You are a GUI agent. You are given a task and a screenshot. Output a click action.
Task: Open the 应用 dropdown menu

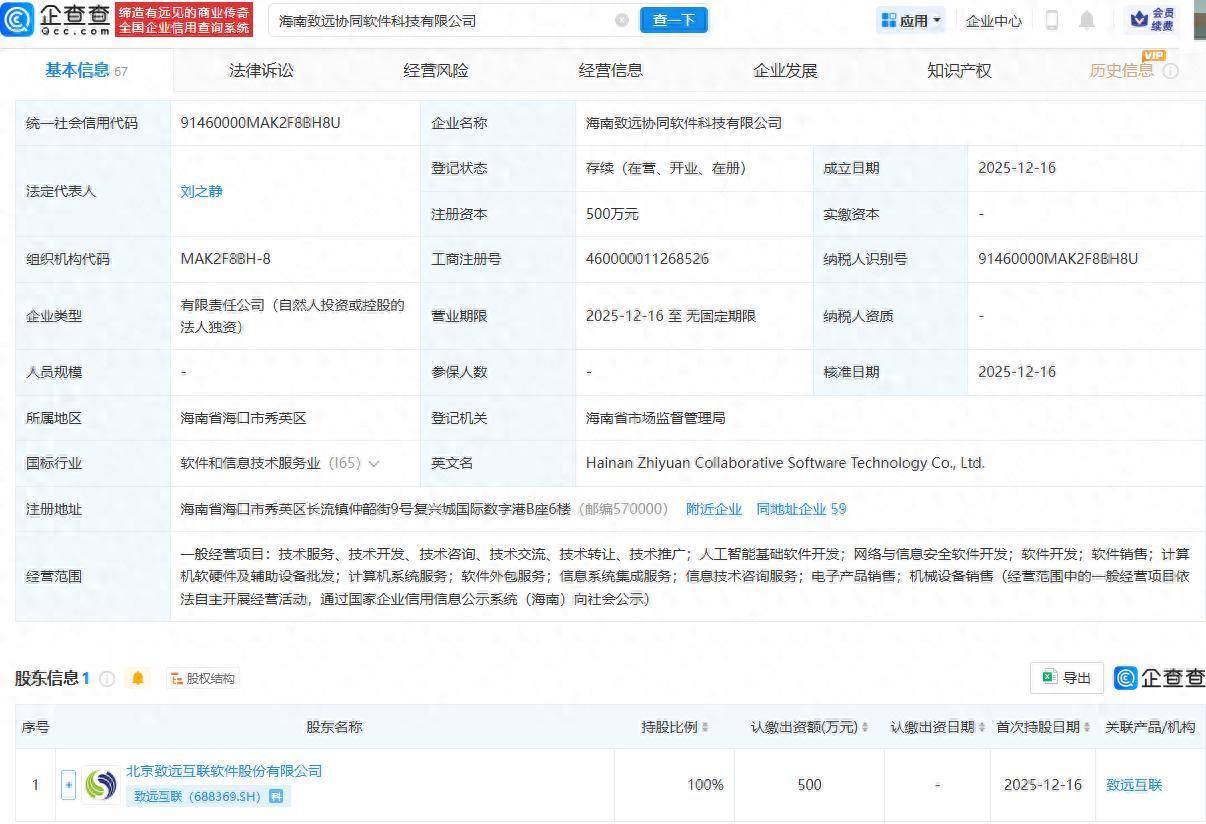pos(910,20)
